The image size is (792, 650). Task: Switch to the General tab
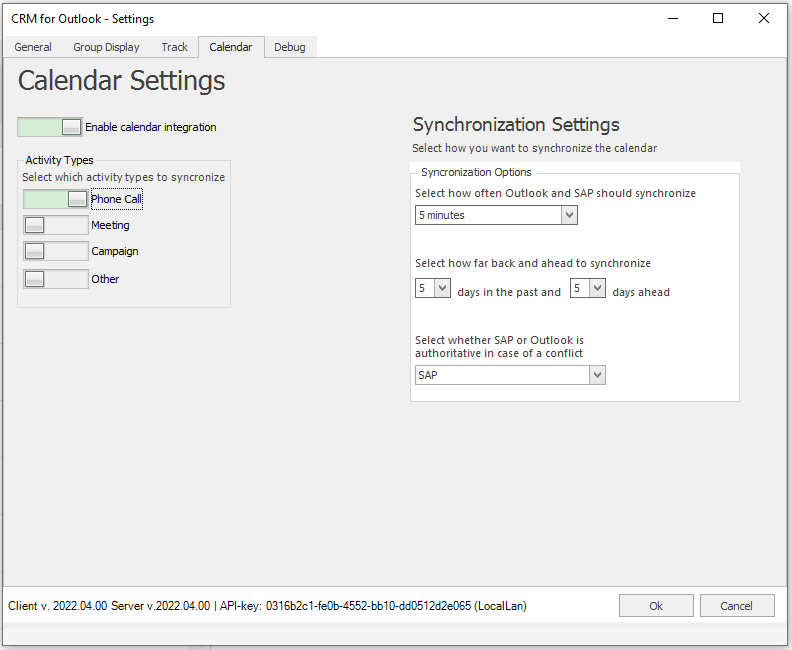(33, 47)
